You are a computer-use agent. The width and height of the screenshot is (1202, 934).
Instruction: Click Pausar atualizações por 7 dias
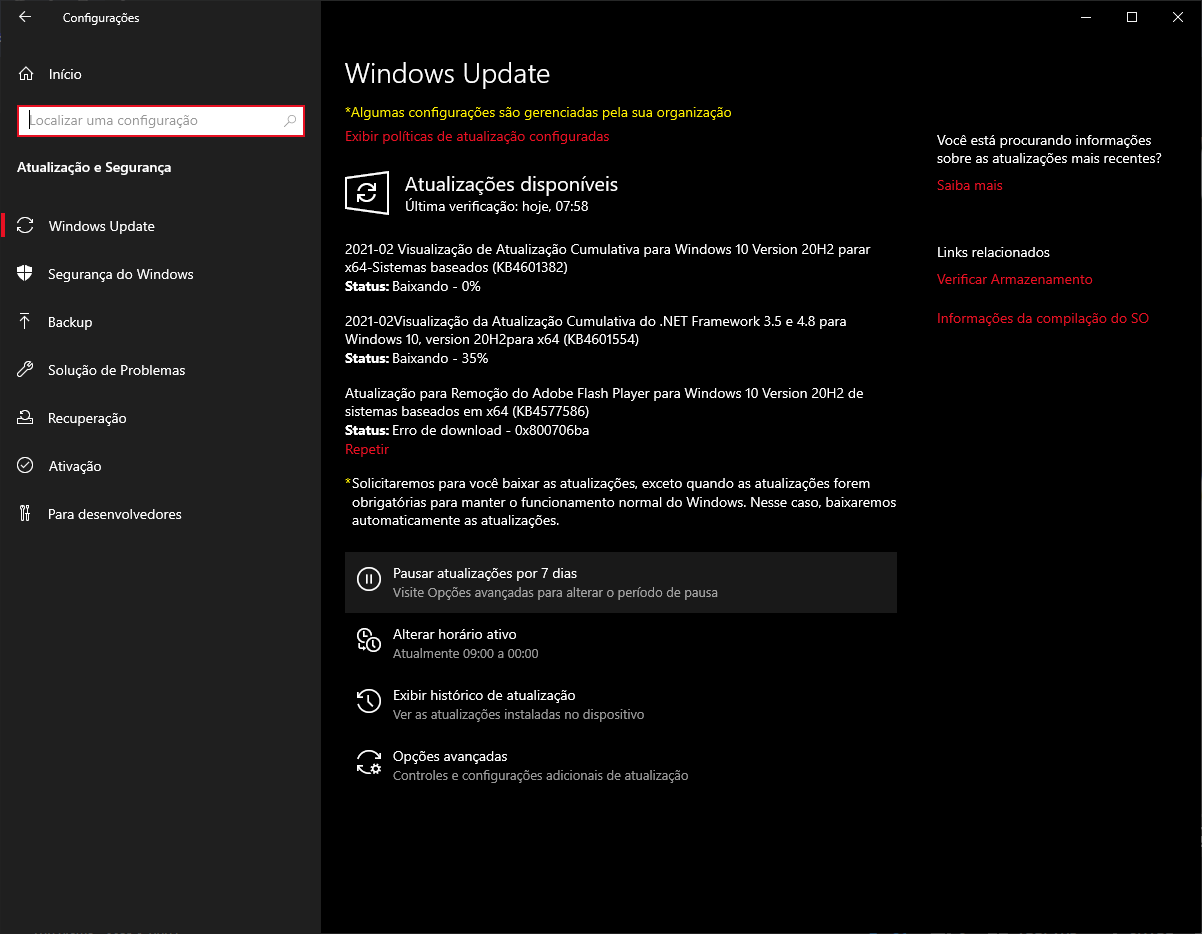[621, 582]
